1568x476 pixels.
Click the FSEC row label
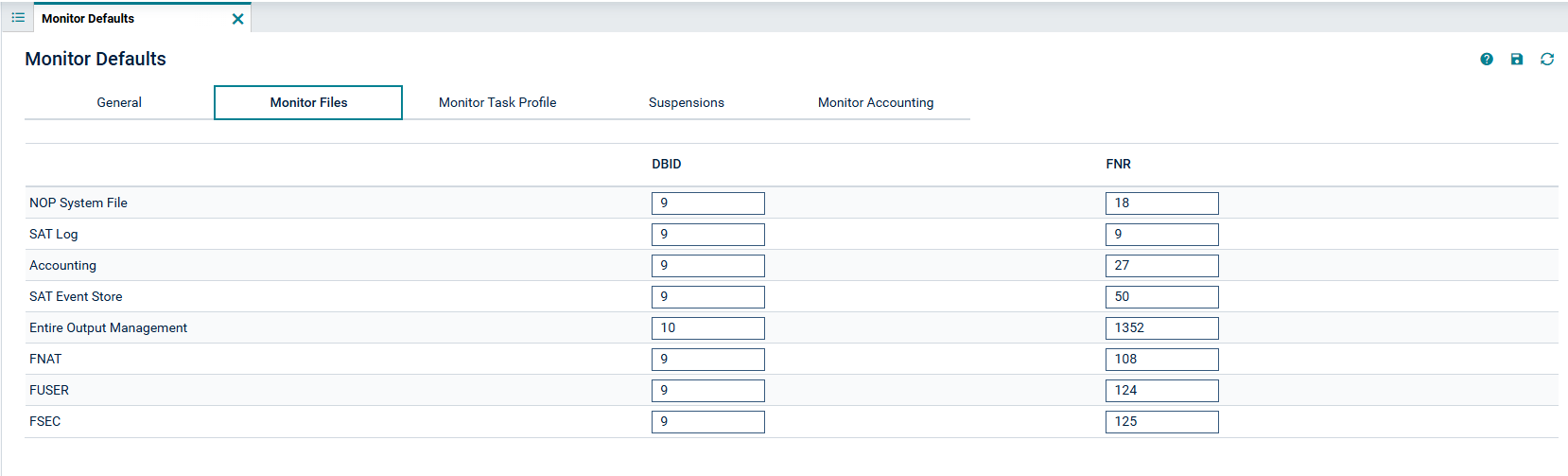[x=44, y=421]
